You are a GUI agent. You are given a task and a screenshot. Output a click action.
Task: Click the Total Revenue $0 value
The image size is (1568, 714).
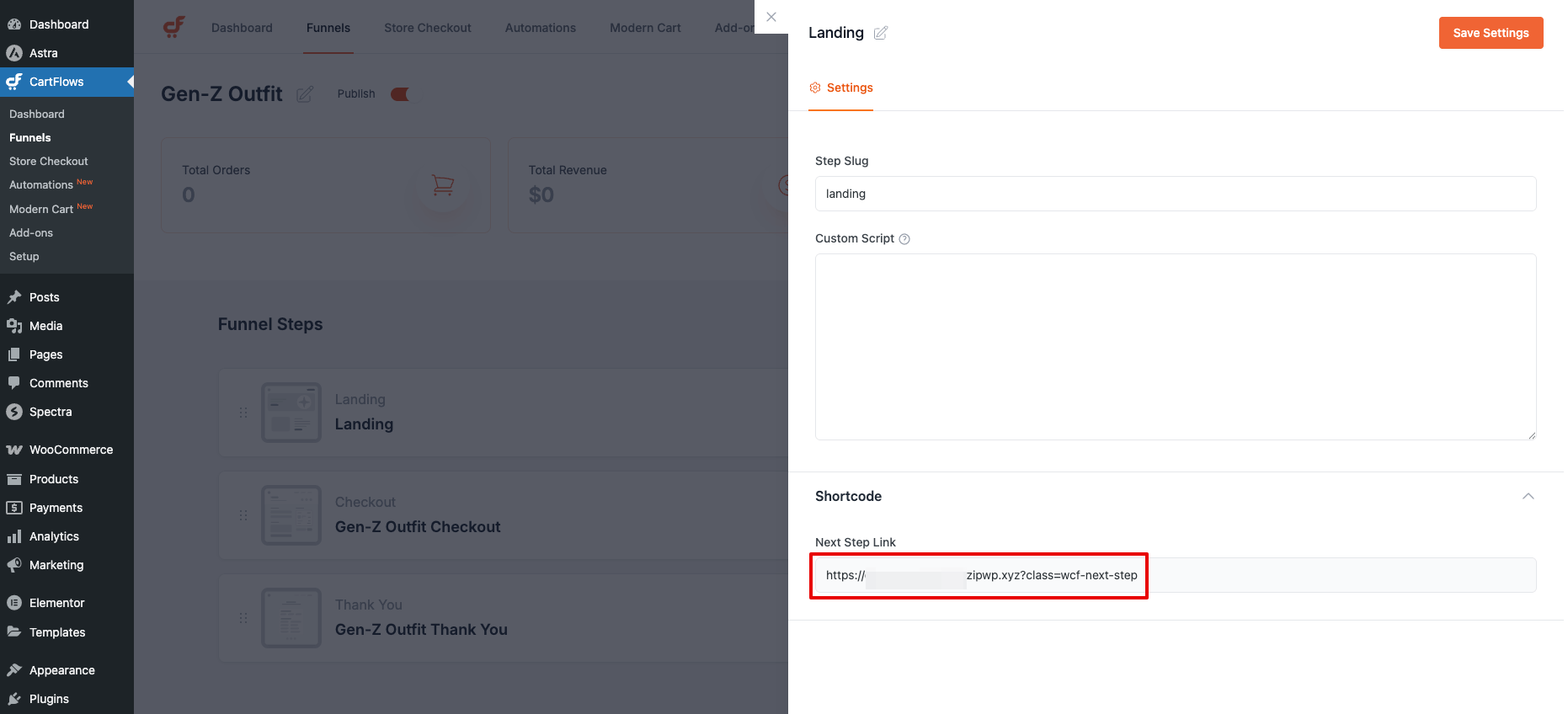tap(541, 195)
